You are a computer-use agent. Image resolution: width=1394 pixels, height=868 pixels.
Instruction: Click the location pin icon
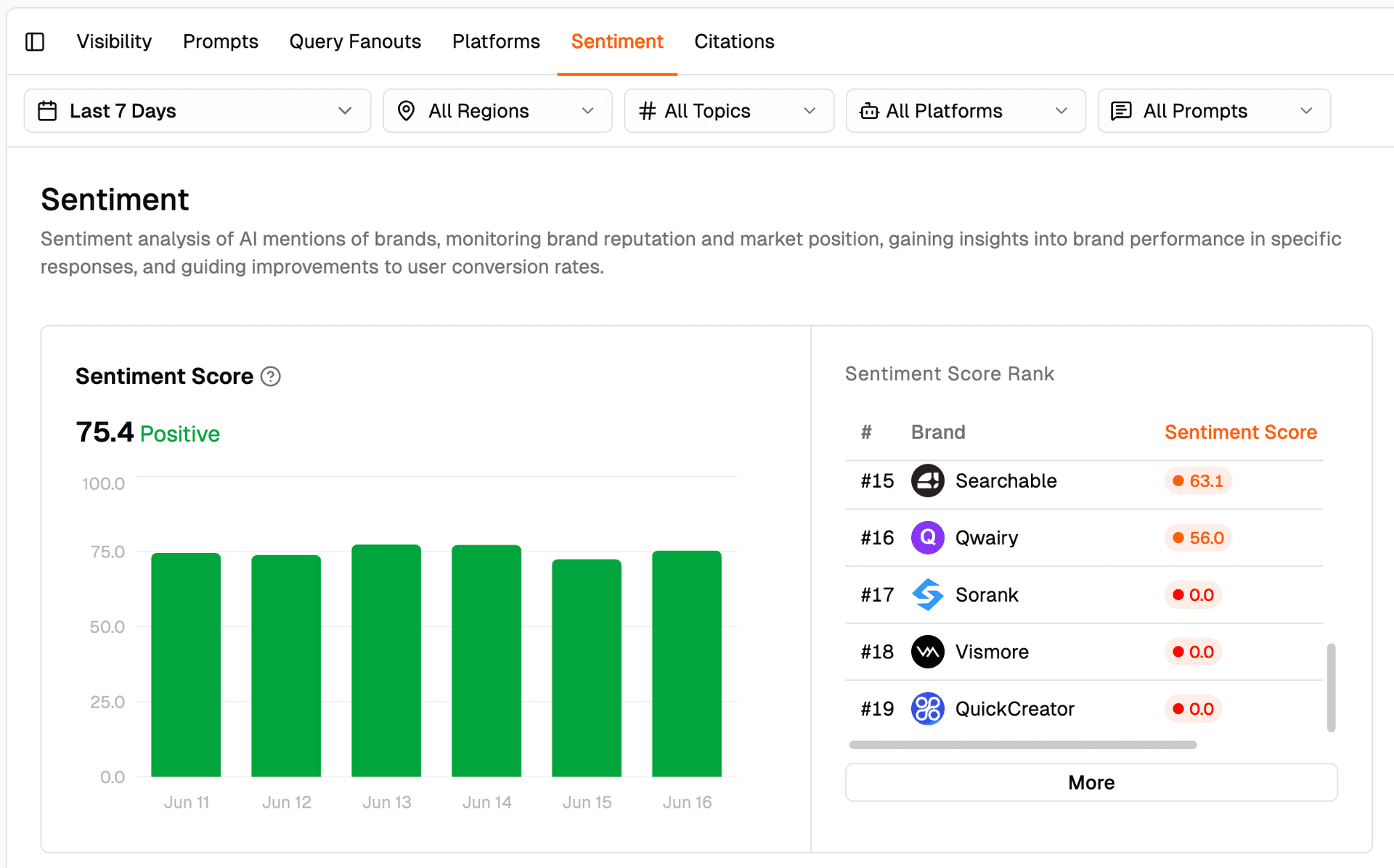407,111
